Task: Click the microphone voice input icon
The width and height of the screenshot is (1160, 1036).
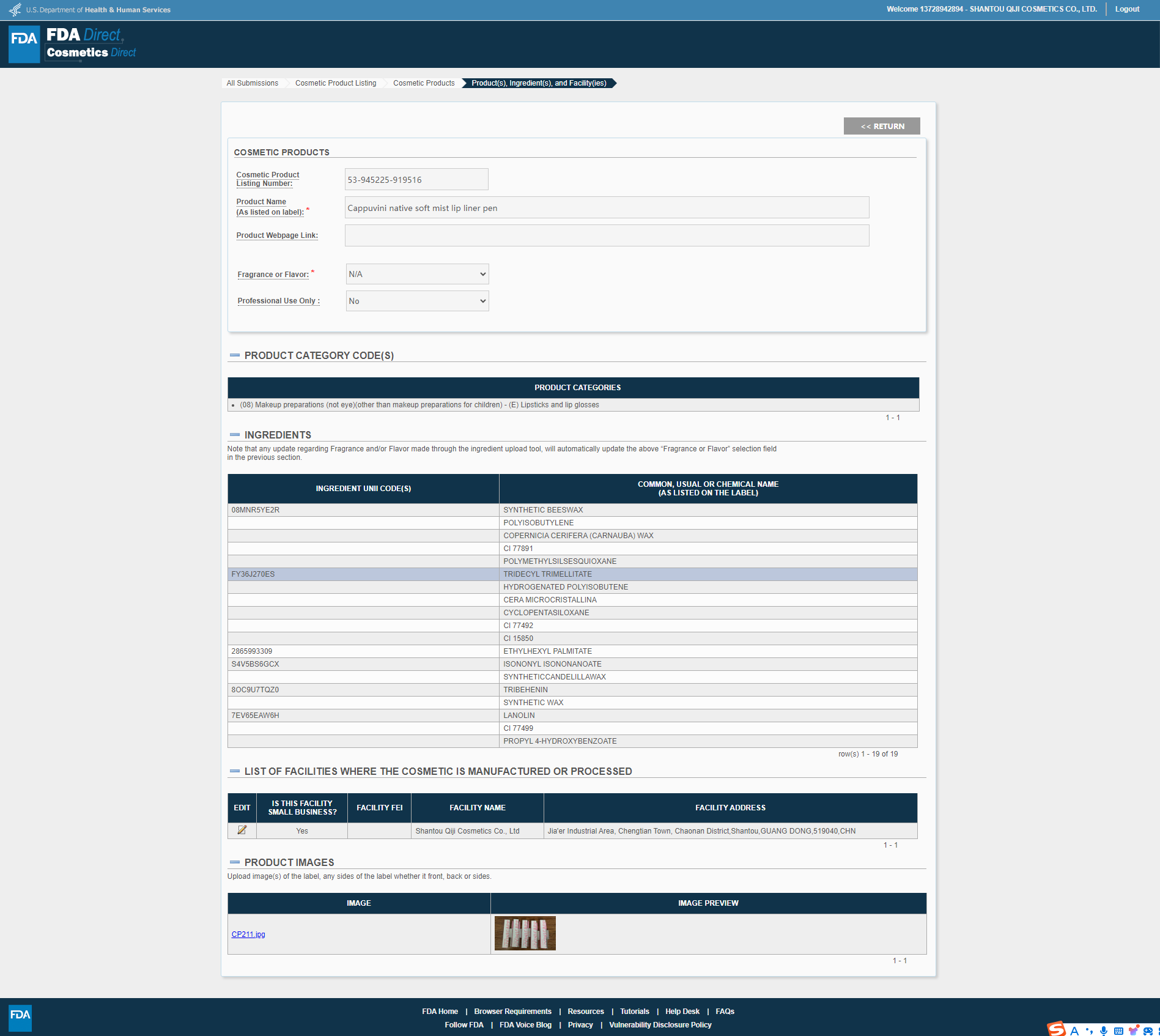Action: click(1103, 1030)
